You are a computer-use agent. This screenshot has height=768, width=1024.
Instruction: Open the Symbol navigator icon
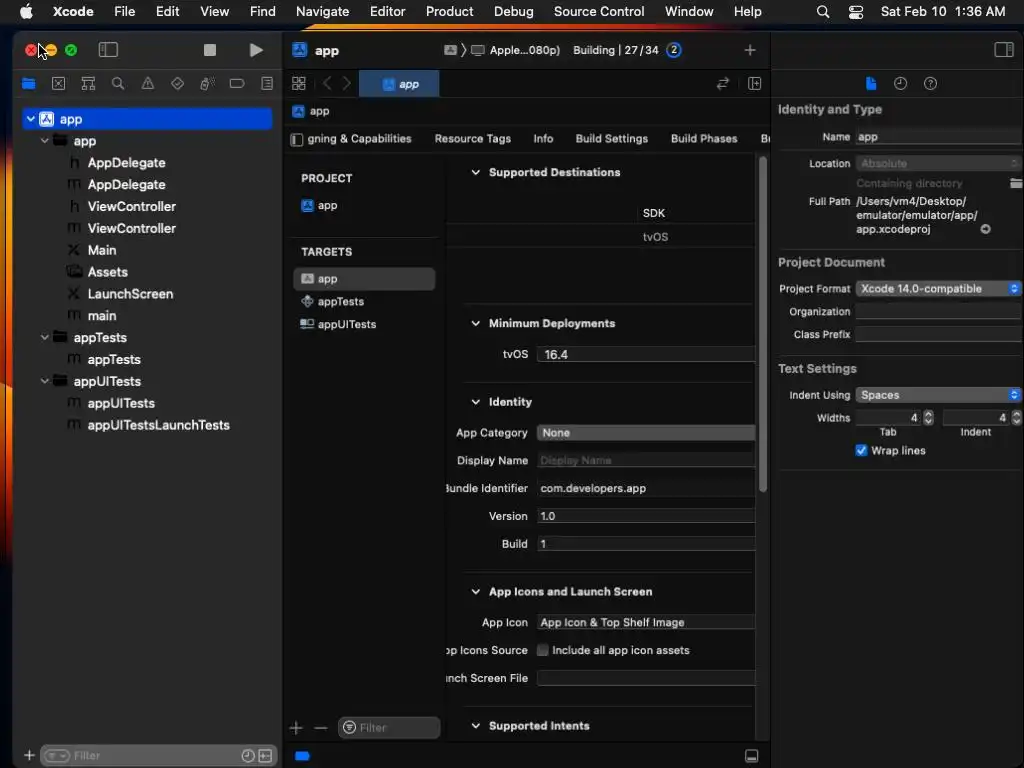coord(88,84)
